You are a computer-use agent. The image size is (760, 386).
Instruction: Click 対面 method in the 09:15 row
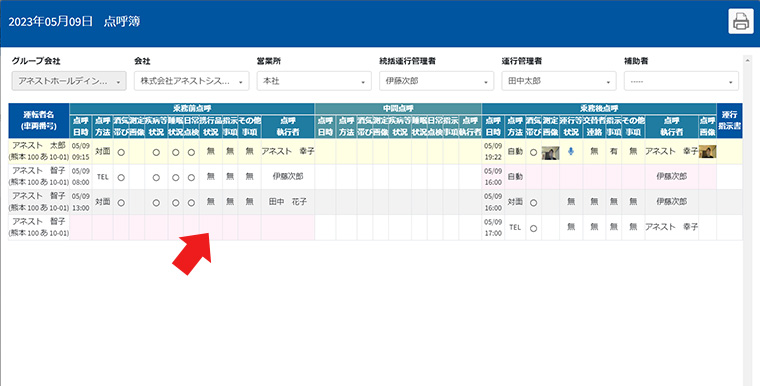[102, 151]
